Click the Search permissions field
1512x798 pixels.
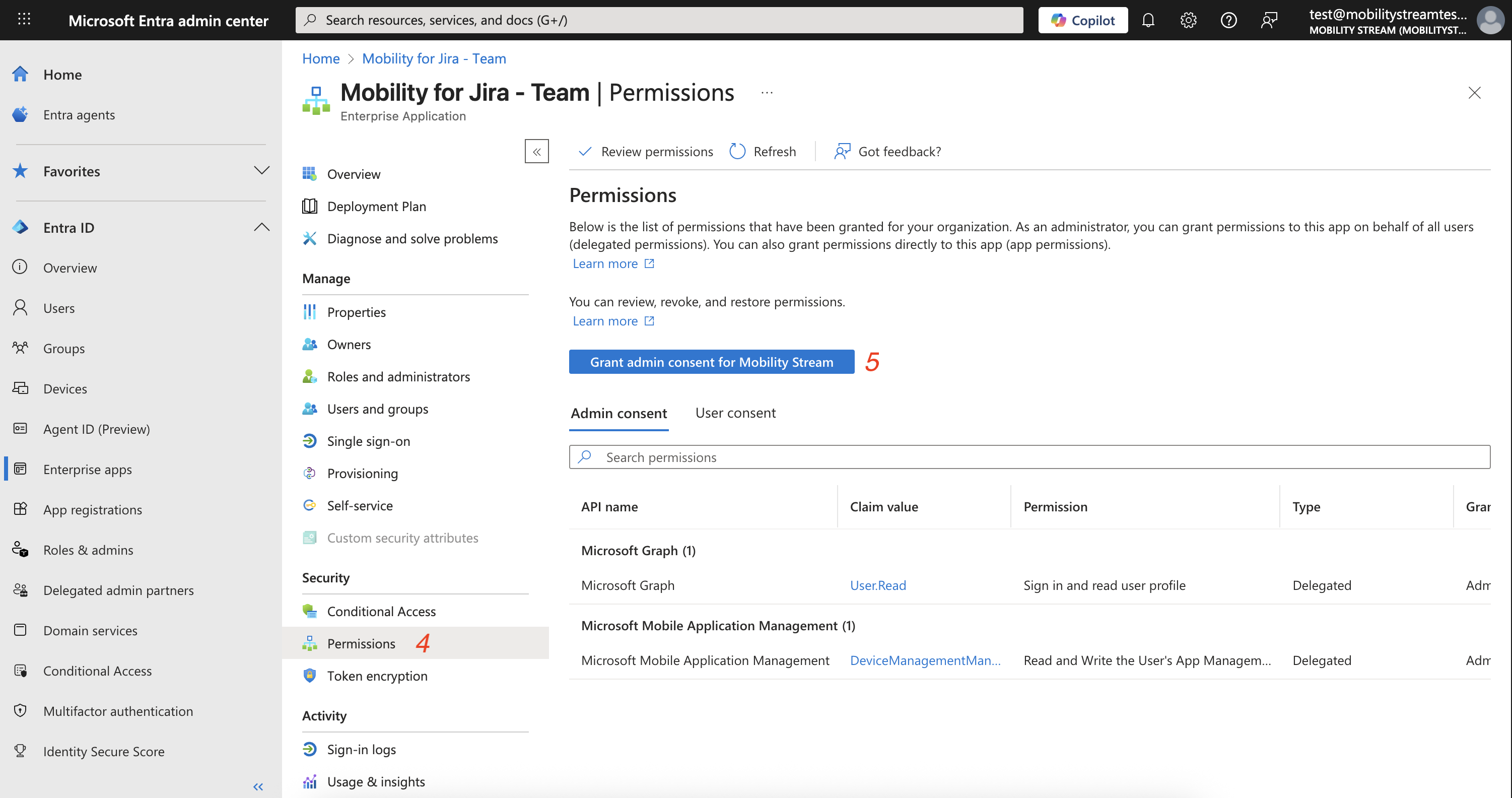[1029, 457]
